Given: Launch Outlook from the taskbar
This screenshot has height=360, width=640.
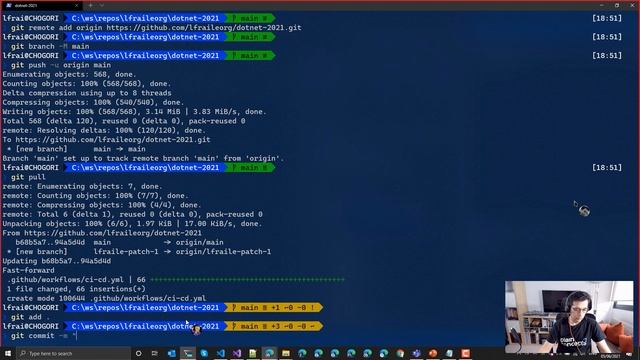Looking at the screenshot, I should [x=171, y=353].
